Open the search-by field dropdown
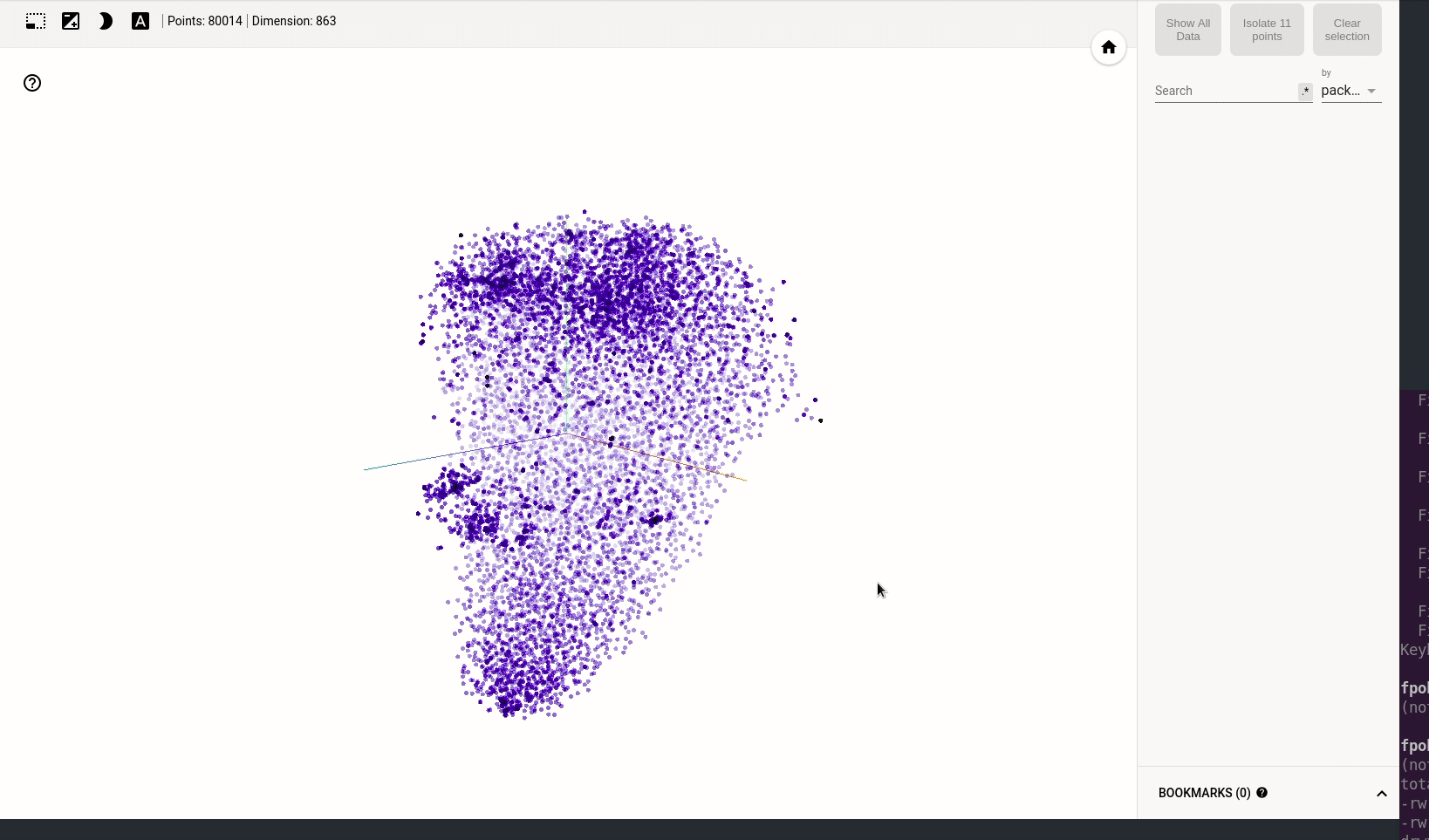The width and height of the screenshot is (1429, 840). (1350, 91)
